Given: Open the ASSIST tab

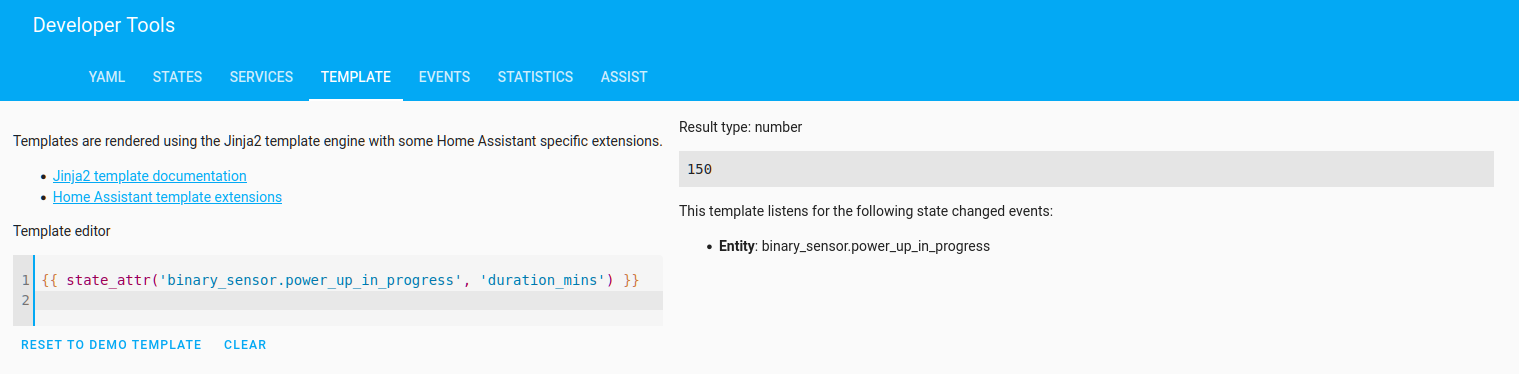Looking at the screenshot, I should click(624, 77).
